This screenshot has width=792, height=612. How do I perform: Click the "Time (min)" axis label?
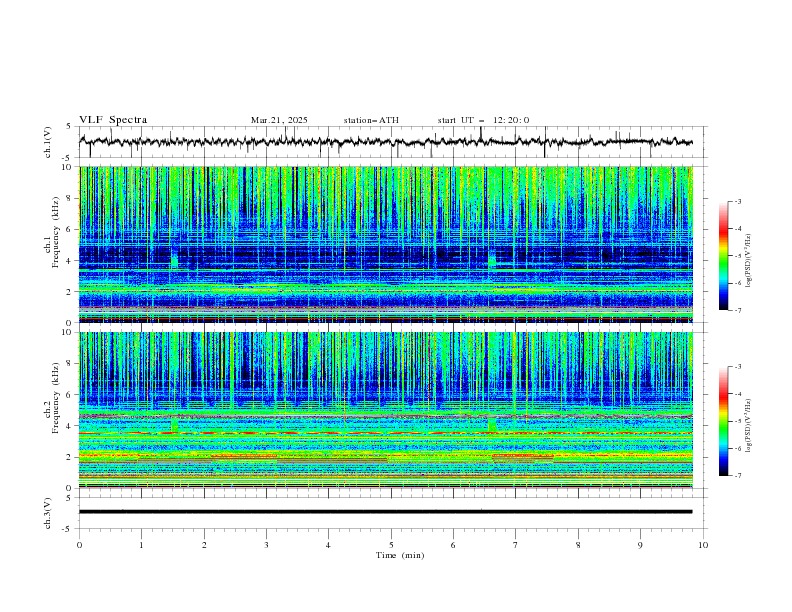[x=400, y=555]
